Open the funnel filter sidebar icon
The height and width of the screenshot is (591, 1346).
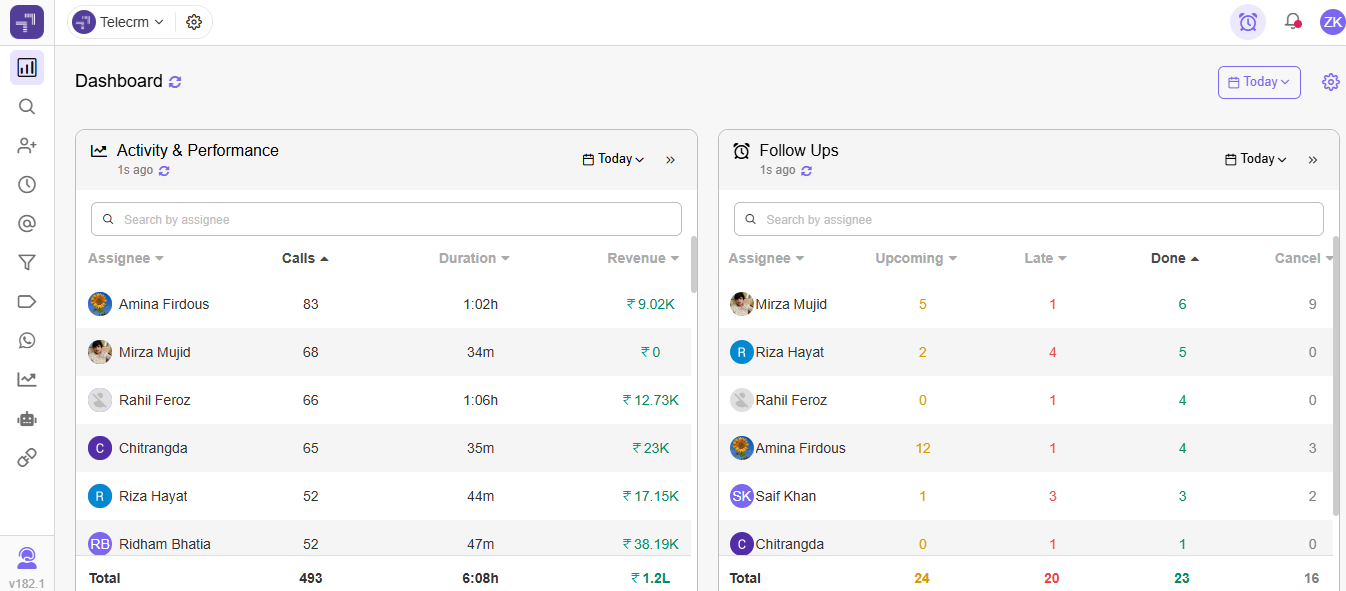coord(27,262)
